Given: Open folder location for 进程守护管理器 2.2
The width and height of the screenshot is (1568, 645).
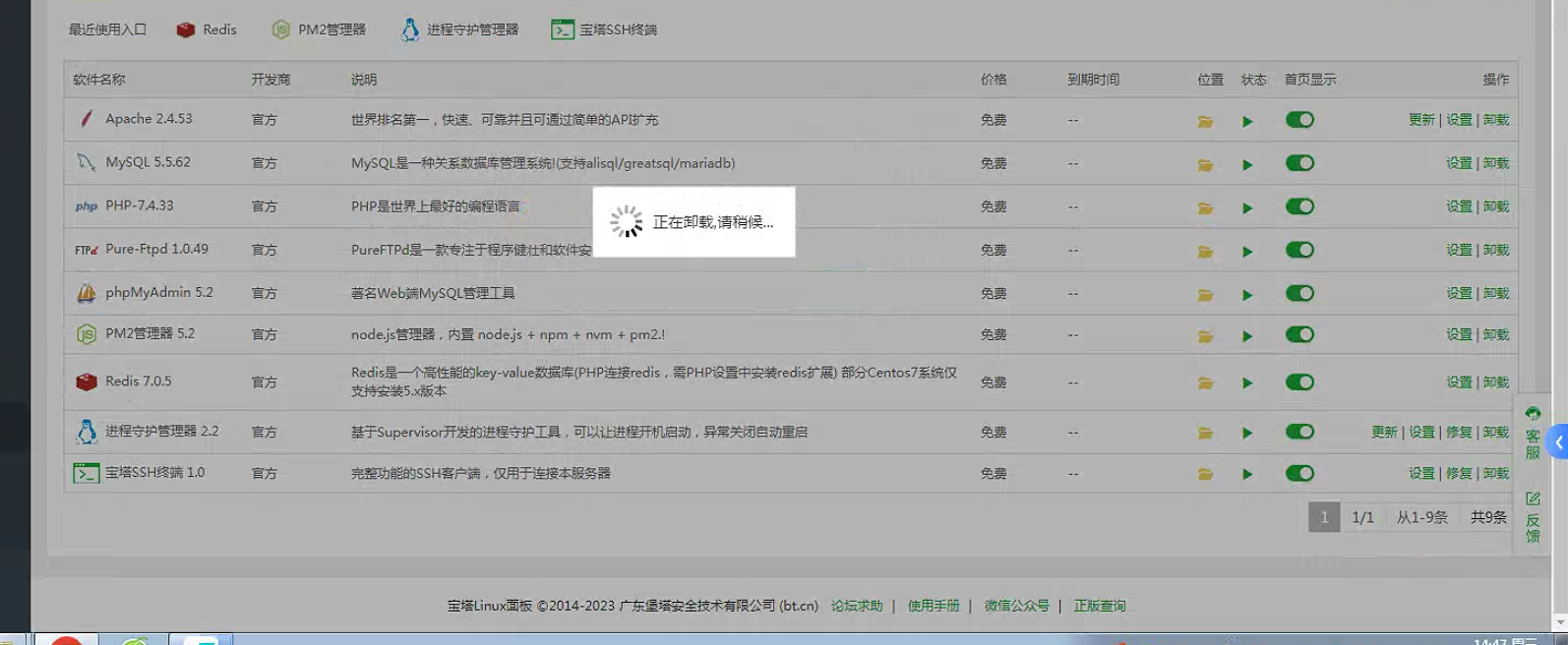Looking at the screenshot, I should [1205, 433].
